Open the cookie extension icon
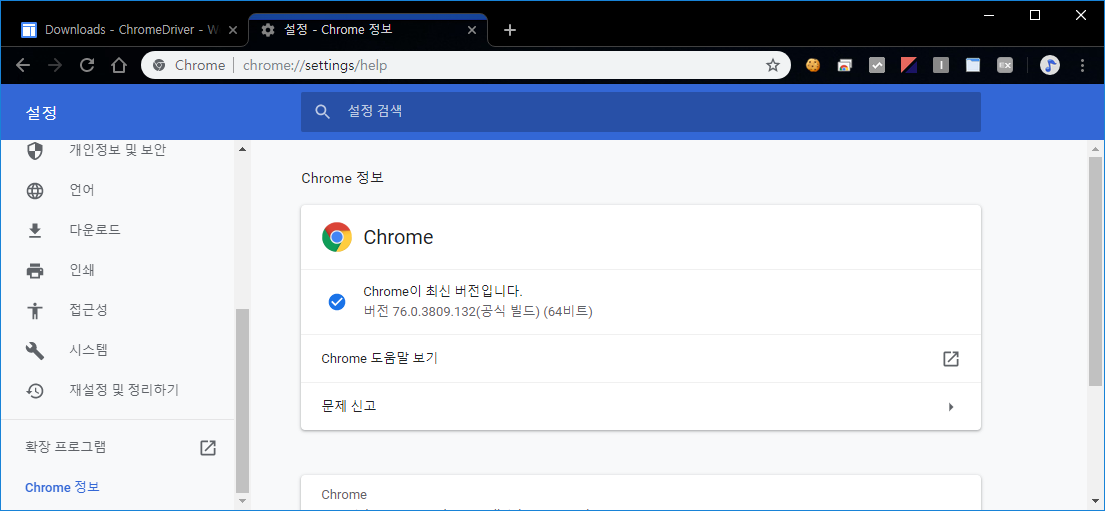 pyautogui.click(x=813, y=66)
